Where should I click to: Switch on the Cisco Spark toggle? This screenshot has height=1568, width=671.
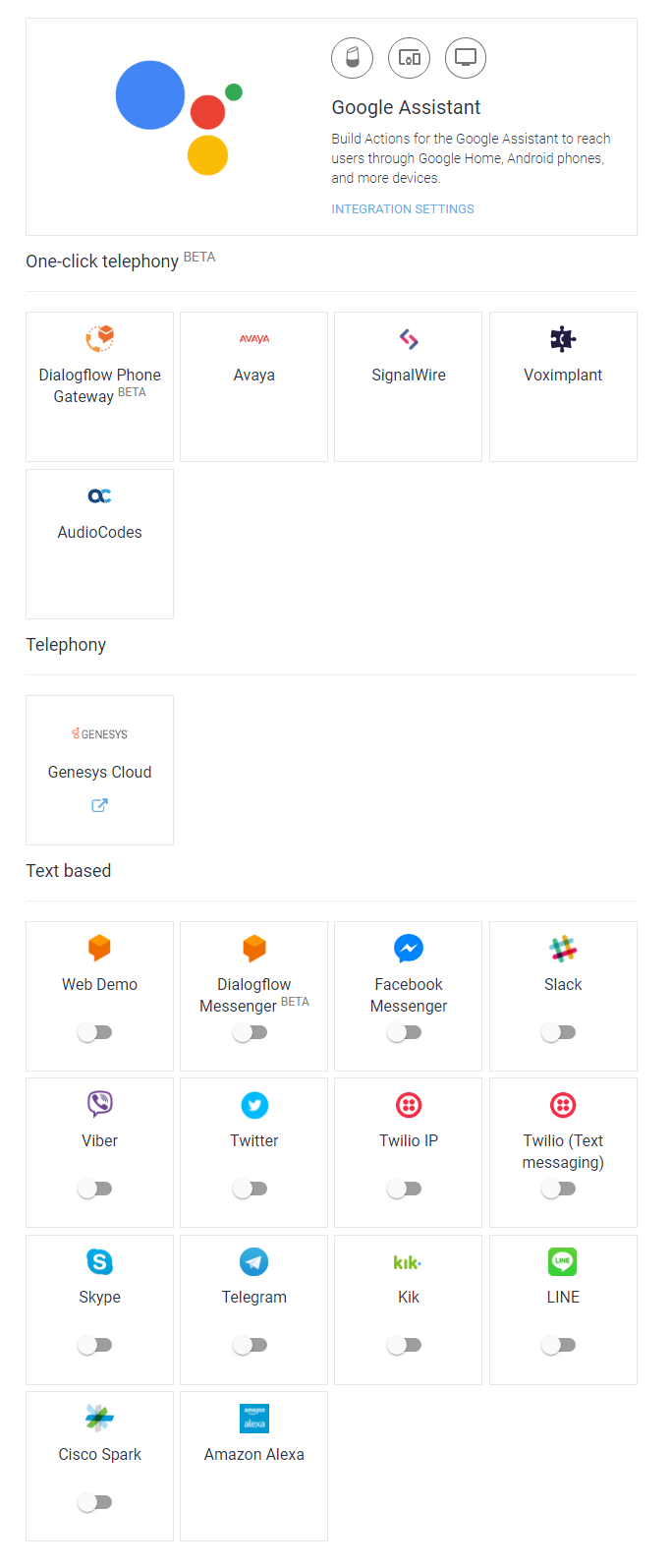(95, 1502)
